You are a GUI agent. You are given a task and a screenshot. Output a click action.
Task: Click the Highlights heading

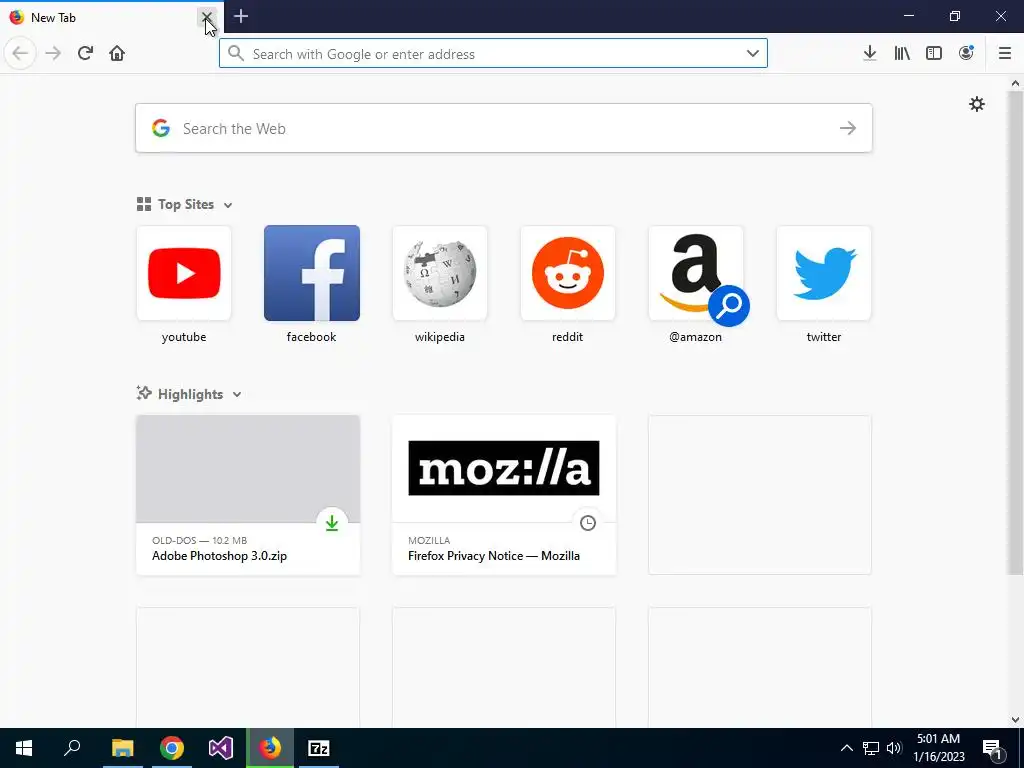190,394
